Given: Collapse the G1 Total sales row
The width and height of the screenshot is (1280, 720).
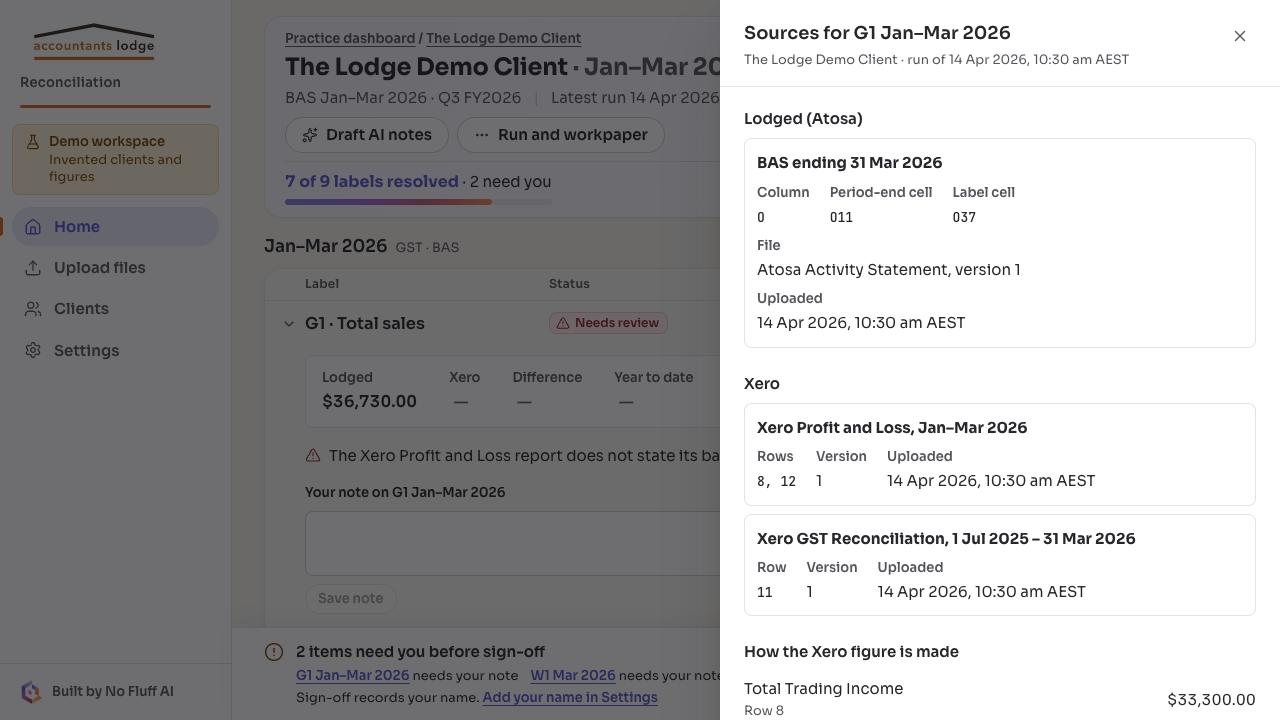Looking at the screenshot, I should pyautogui.click(x=289, y=324).
